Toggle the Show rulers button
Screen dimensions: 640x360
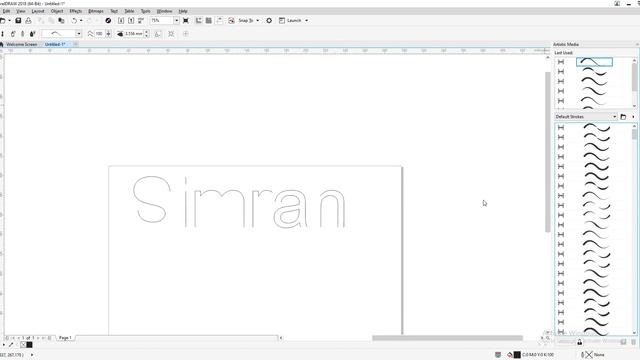(199, 20)
